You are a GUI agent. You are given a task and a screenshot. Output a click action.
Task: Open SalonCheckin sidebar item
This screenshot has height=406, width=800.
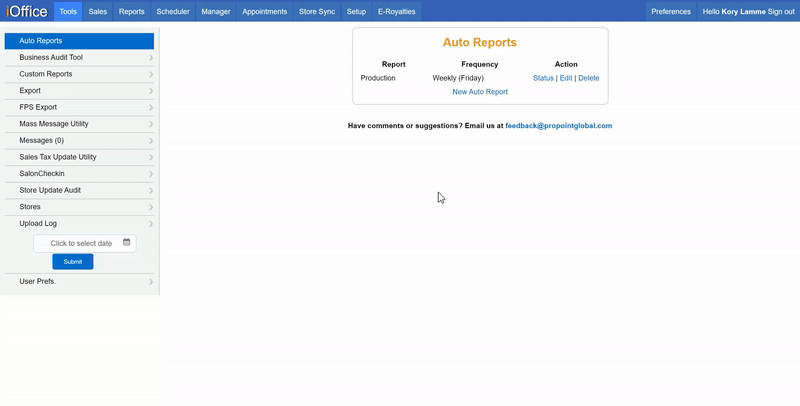coord(79,173)
